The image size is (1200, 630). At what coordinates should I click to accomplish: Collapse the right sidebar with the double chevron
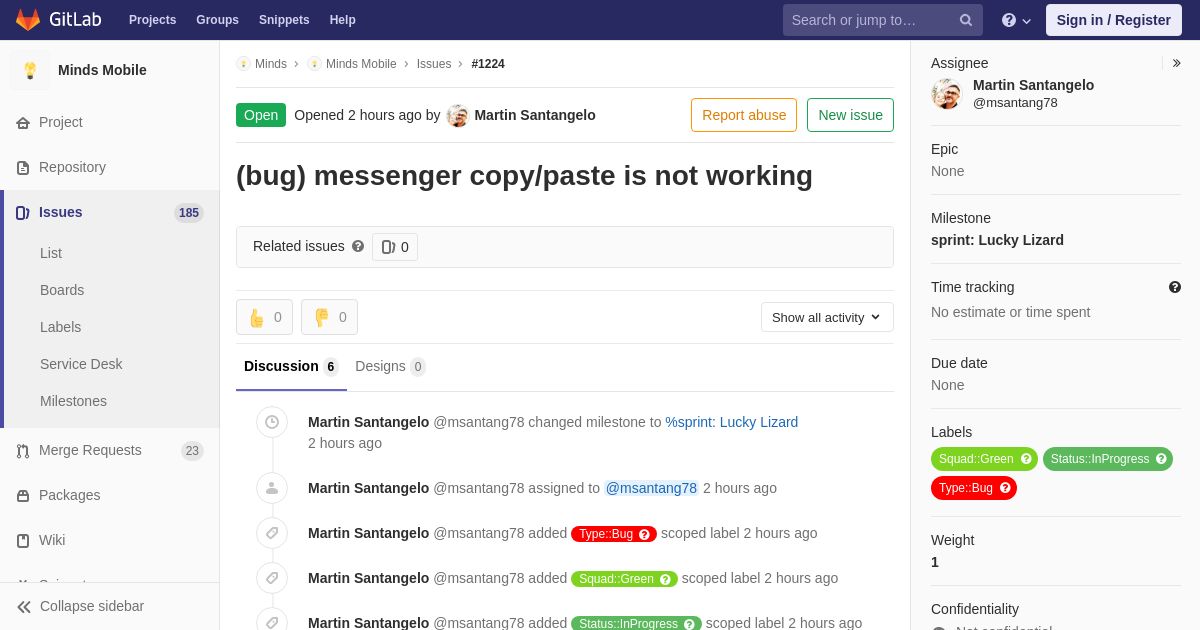(1176, 63)
